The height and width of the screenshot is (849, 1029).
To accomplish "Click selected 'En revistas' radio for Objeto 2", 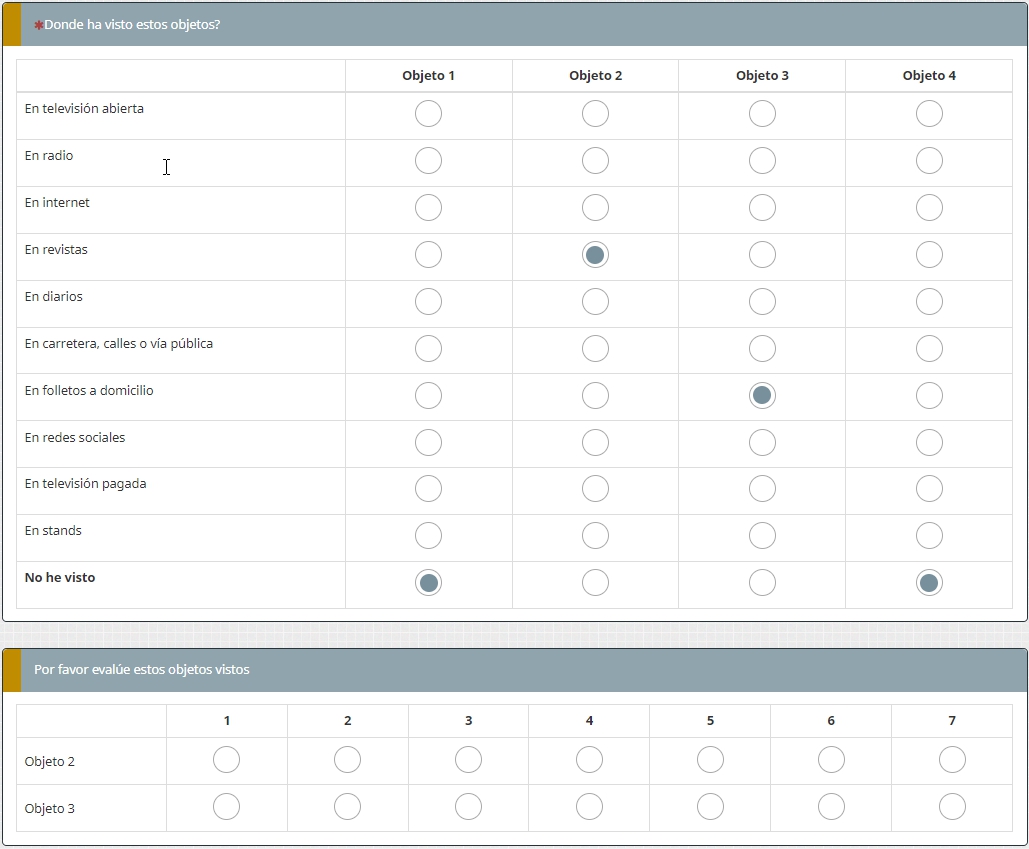I will (x=595, y=255).
